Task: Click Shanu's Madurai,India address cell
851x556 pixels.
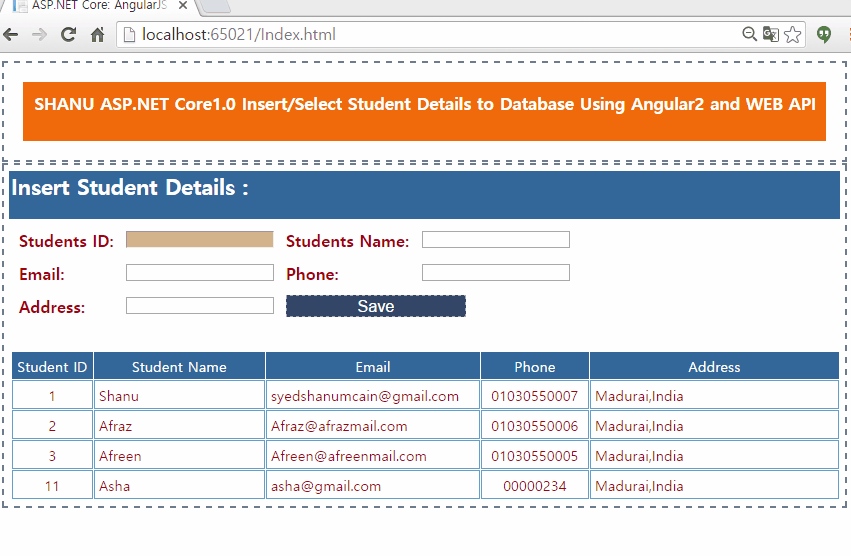Action: [x=714, y=396]
